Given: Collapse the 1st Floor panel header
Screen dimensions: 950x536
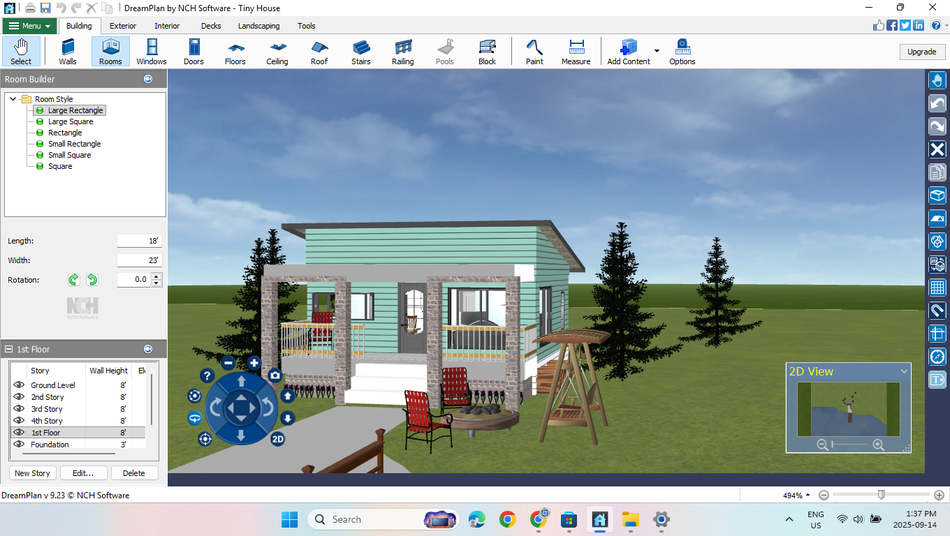Looking at the screenshot, I should click(x=8, y=349).
